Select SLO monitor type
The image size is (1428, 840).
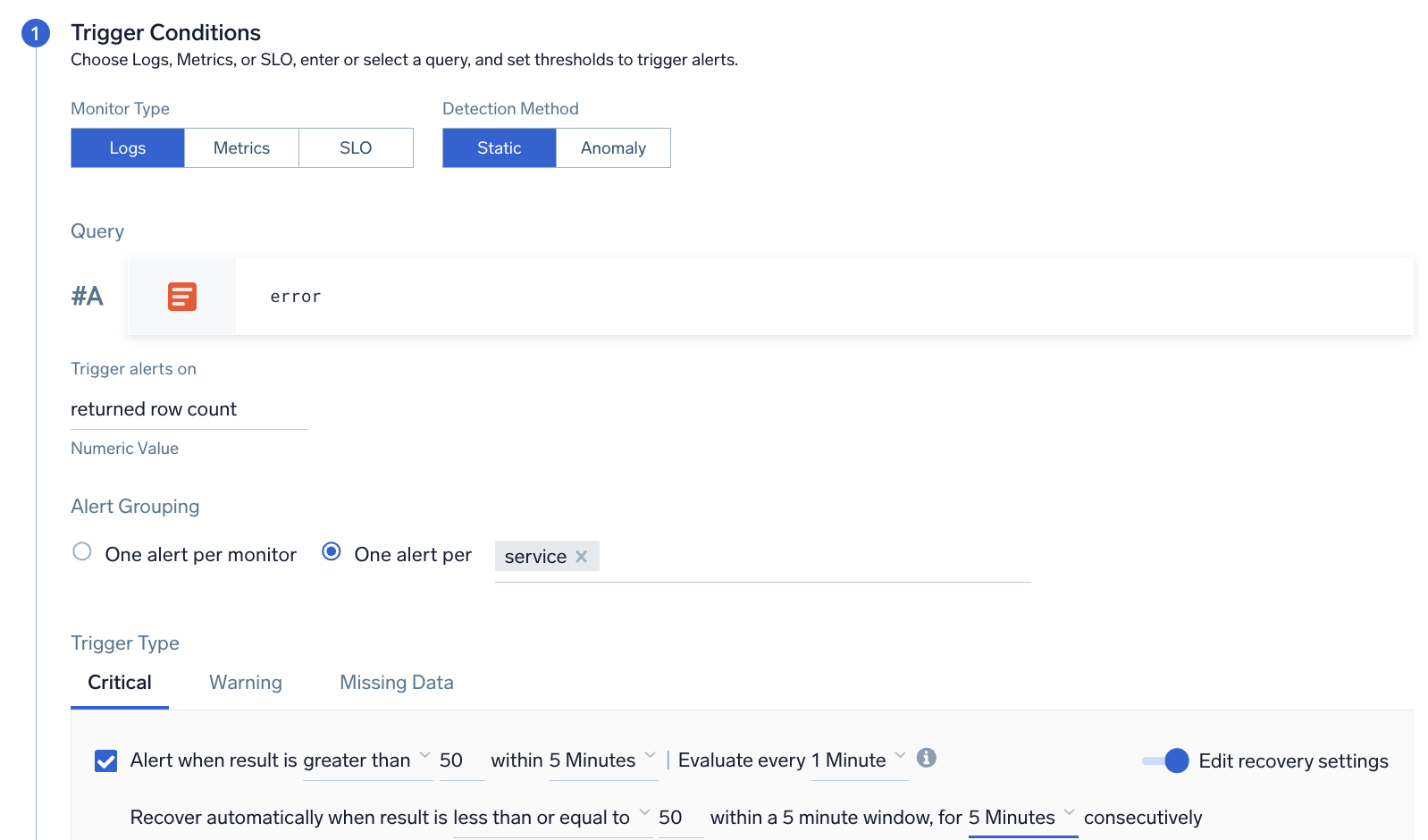coord(356,148)
